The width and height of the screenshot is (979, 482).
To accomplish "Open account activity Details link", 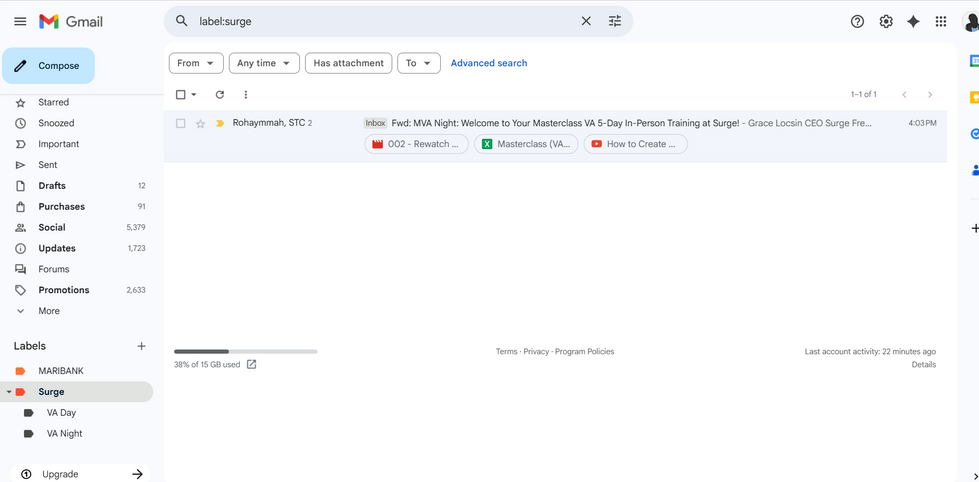I will [923, 365].
